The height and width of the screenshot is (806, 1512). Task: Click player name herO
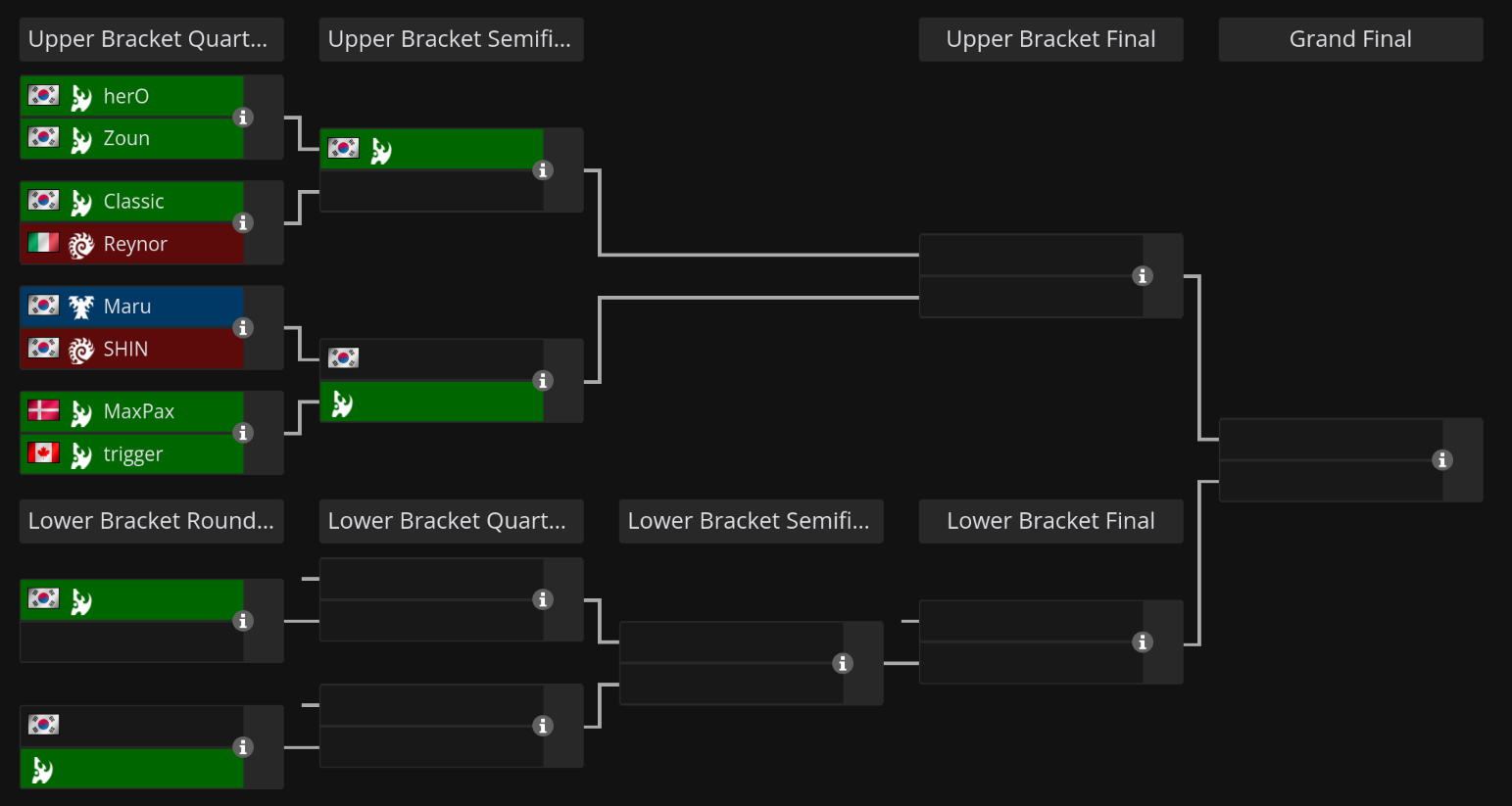[126, 96]
